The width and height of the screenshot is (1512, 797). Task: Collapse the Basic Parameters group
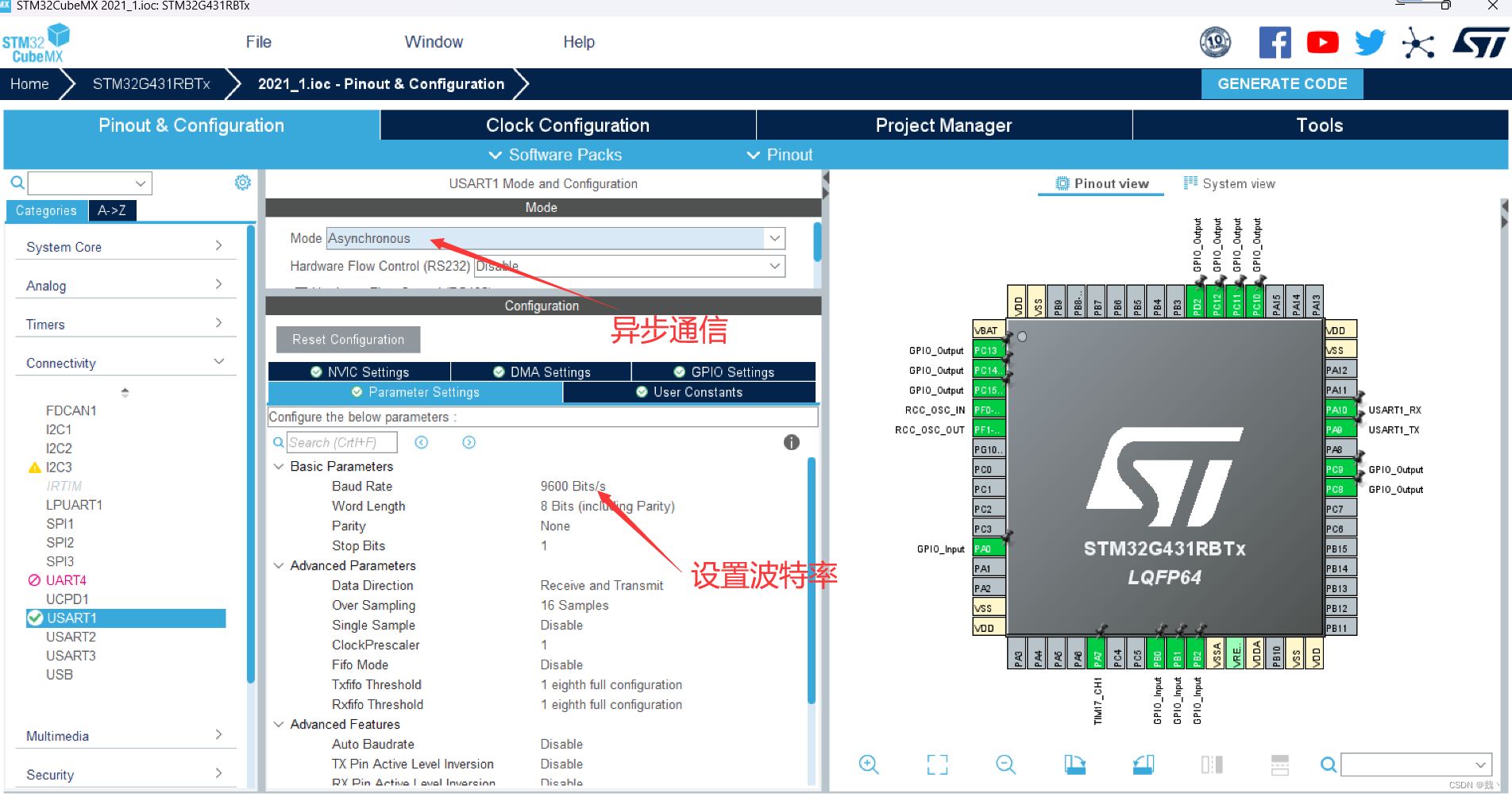[x=279, y=466]
